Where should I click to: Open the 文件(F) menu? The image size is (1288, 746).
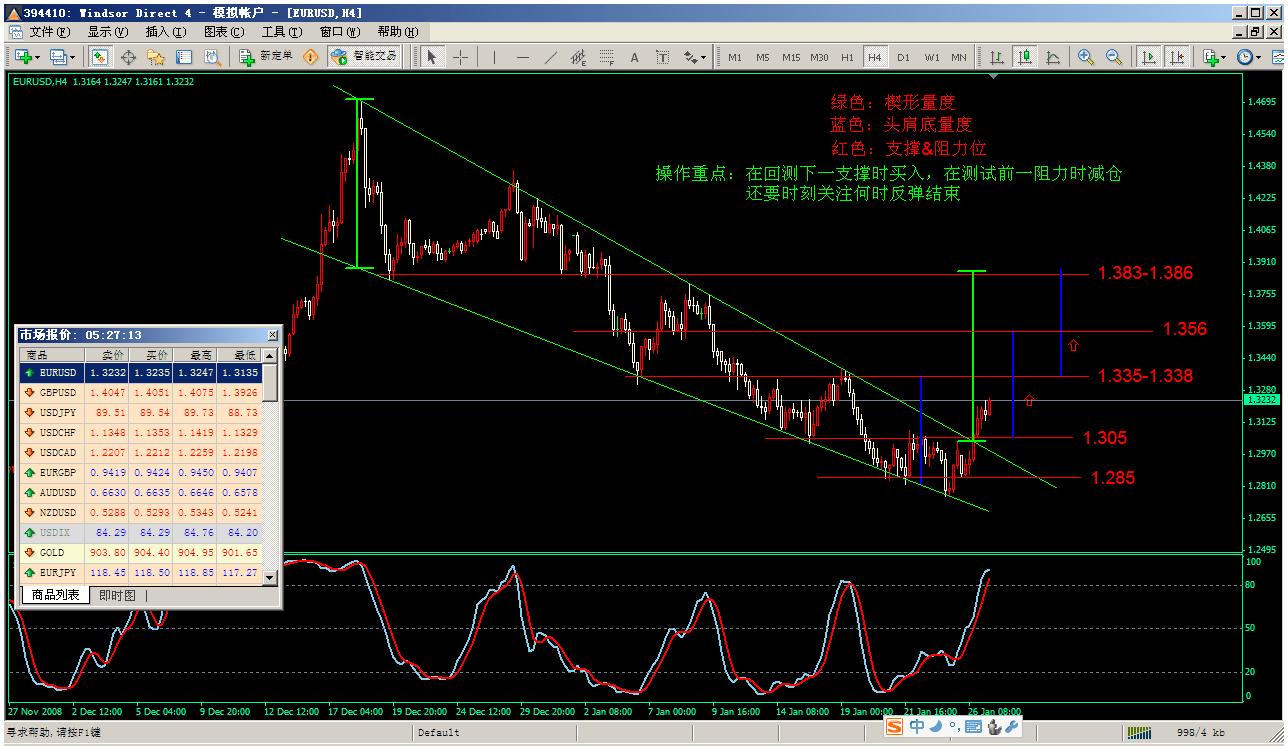(49, 32)
